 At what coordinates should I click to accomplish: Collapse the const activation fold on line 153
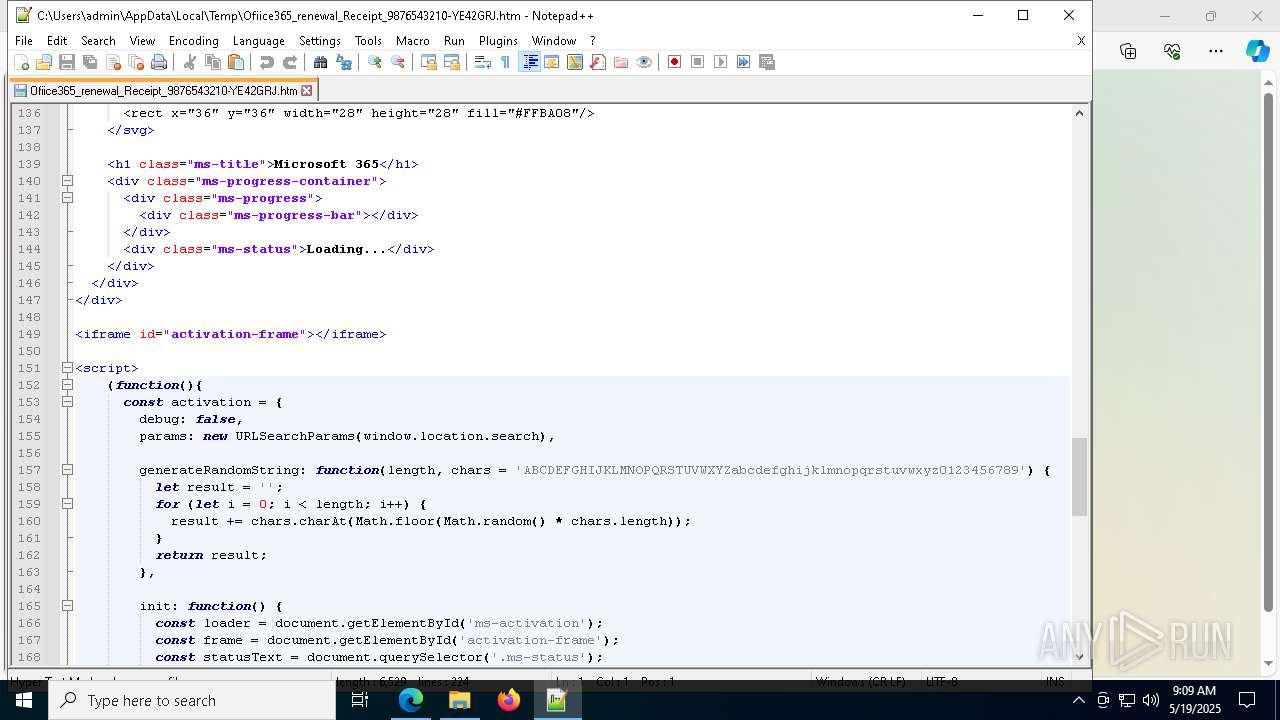pyautogui.click(x=67, y=402)
